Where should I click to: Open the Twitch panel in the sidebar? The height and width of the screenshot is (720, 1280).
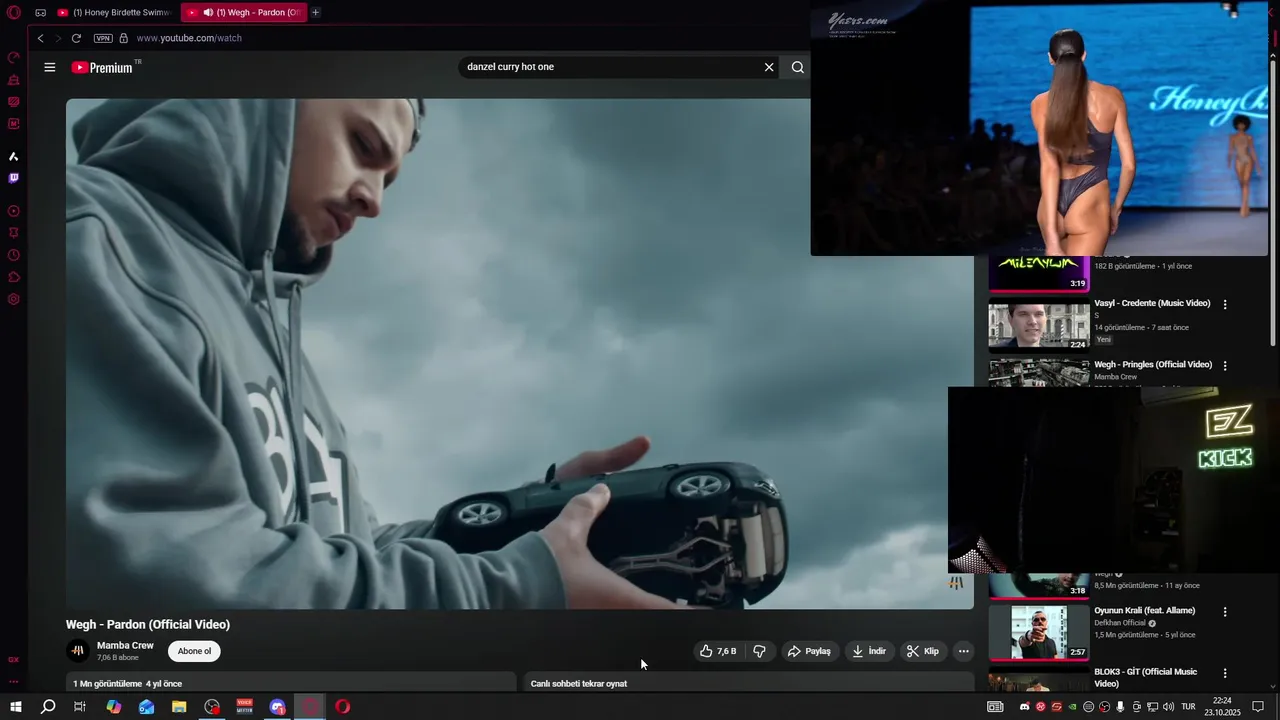(x=14, y=178)
